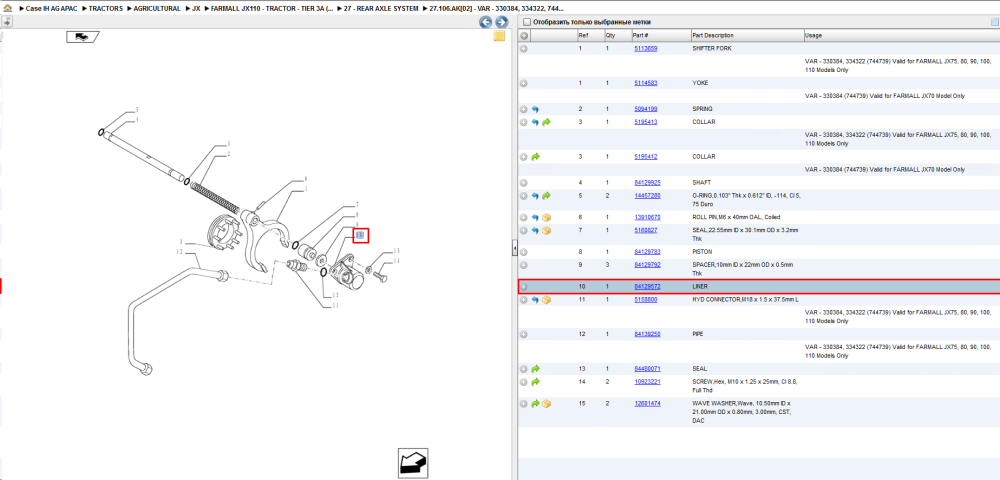Click grey plus icon in SHAFT row
The width and height of the screenshot is (1000, 480).
(x=524, y=183)
